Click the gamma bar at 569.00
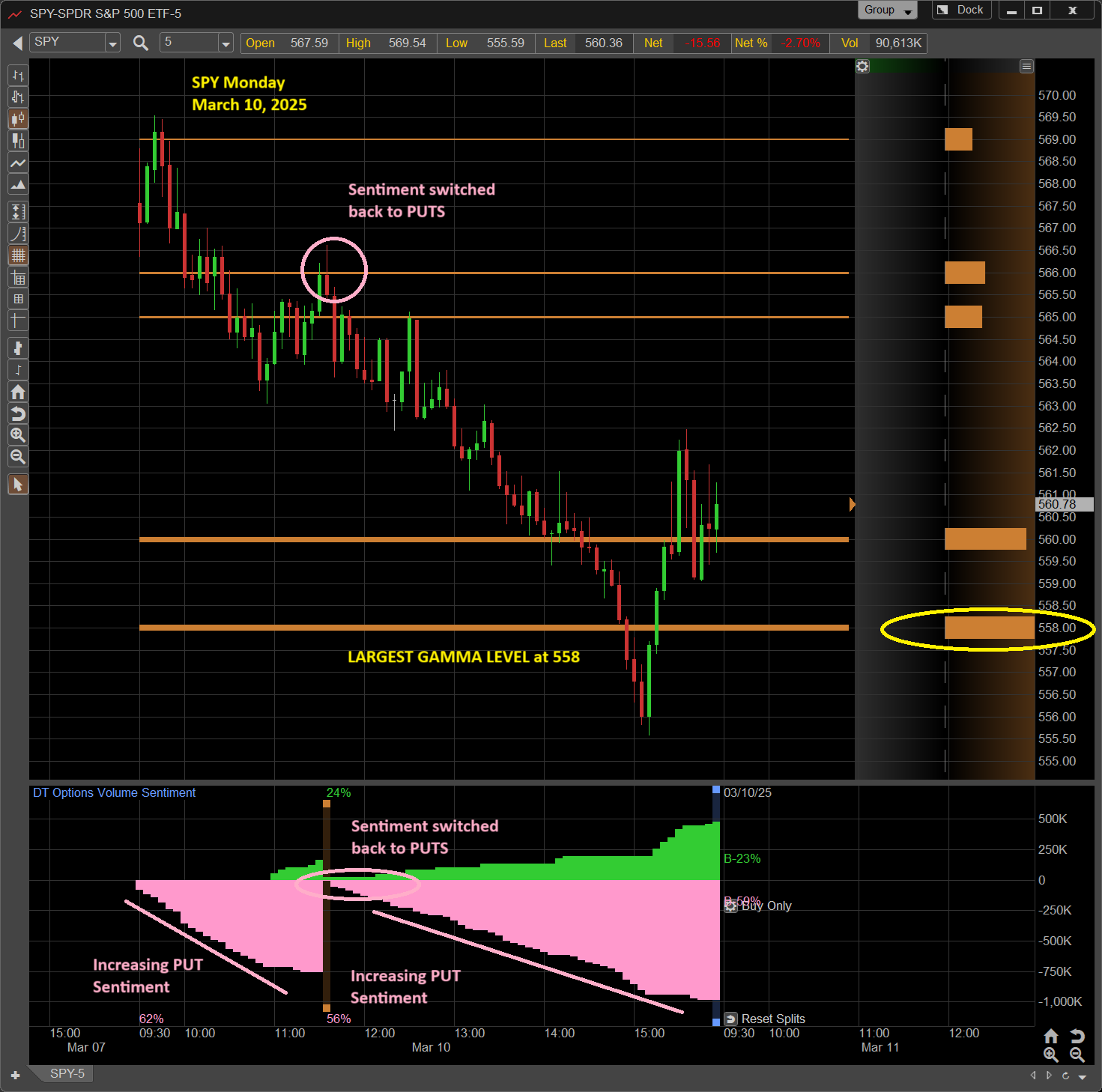Viewport: 1102px width, 1092px height. 958,139
